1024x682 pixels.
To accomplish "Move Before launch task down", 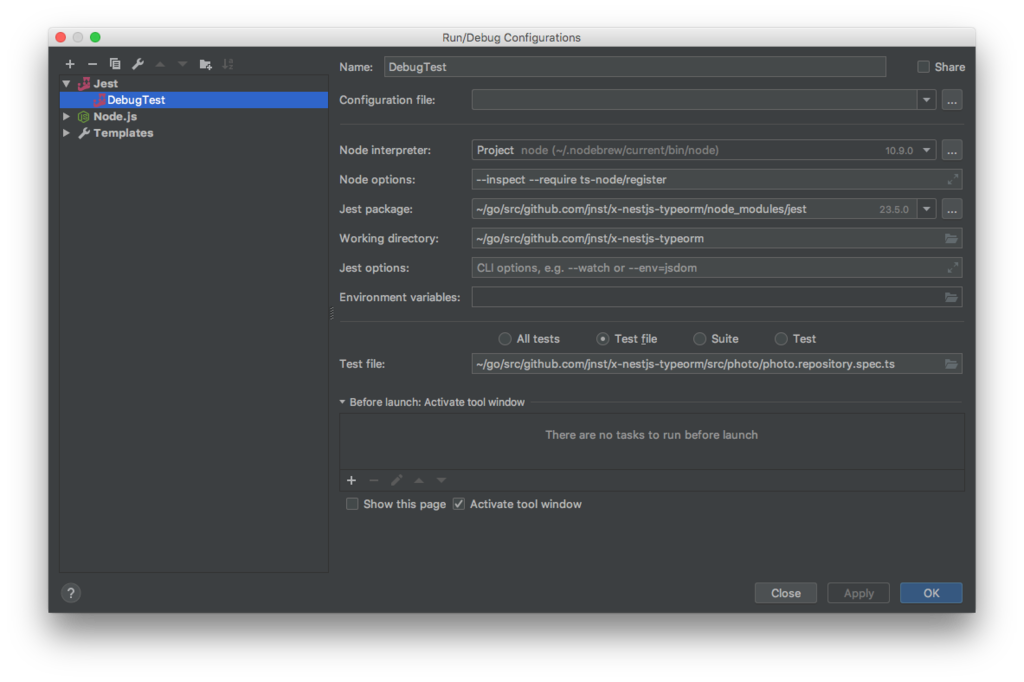I will (x=441, y=480).
